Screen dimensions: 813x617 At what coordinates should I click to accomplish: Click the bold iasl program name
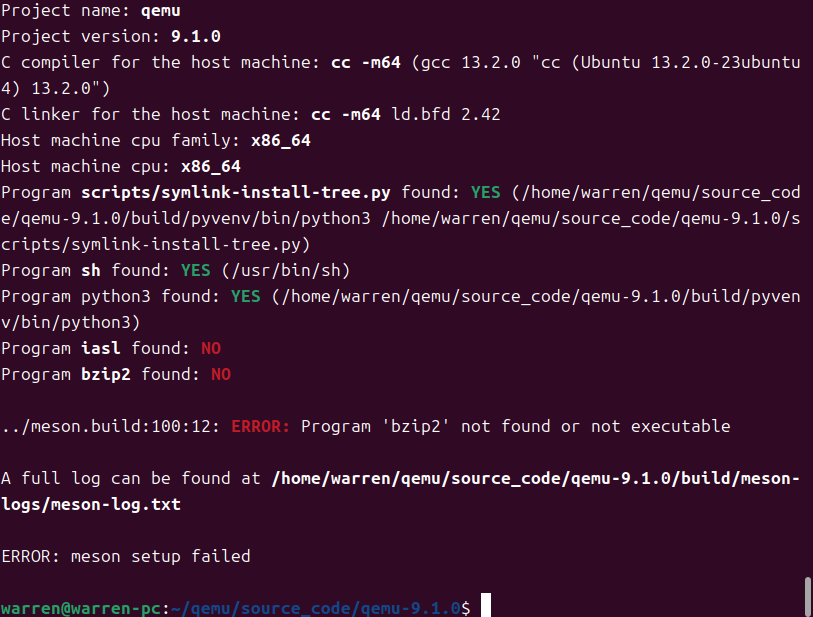101,348
